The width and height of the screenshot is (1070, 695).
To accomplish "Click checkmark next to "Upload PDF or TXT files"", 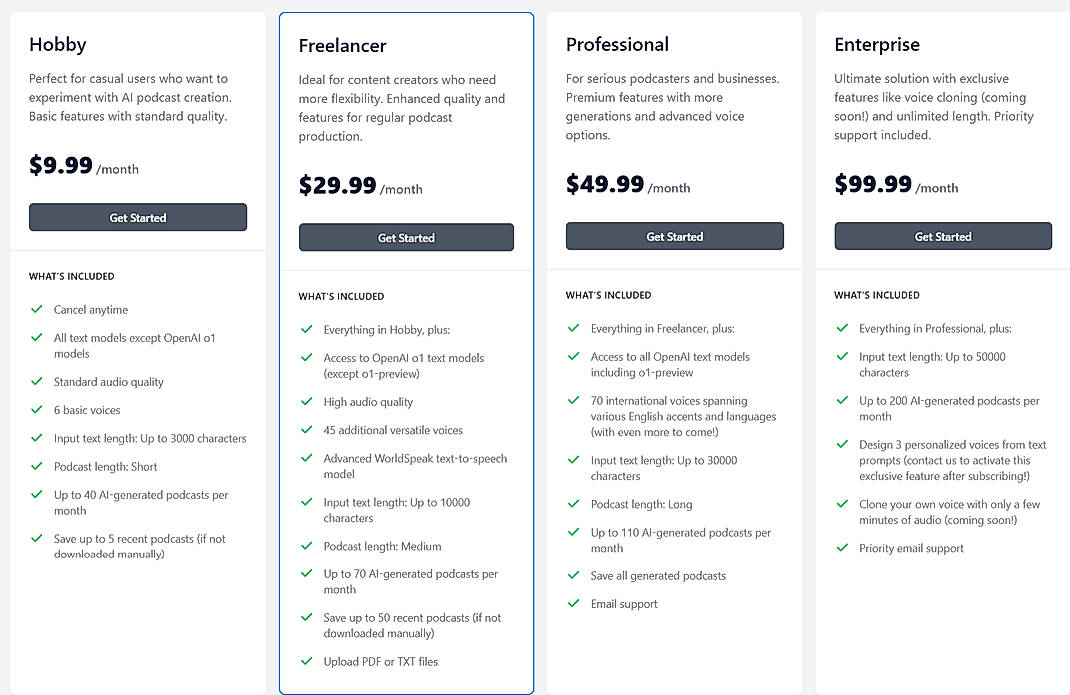I will click(306, 661).
